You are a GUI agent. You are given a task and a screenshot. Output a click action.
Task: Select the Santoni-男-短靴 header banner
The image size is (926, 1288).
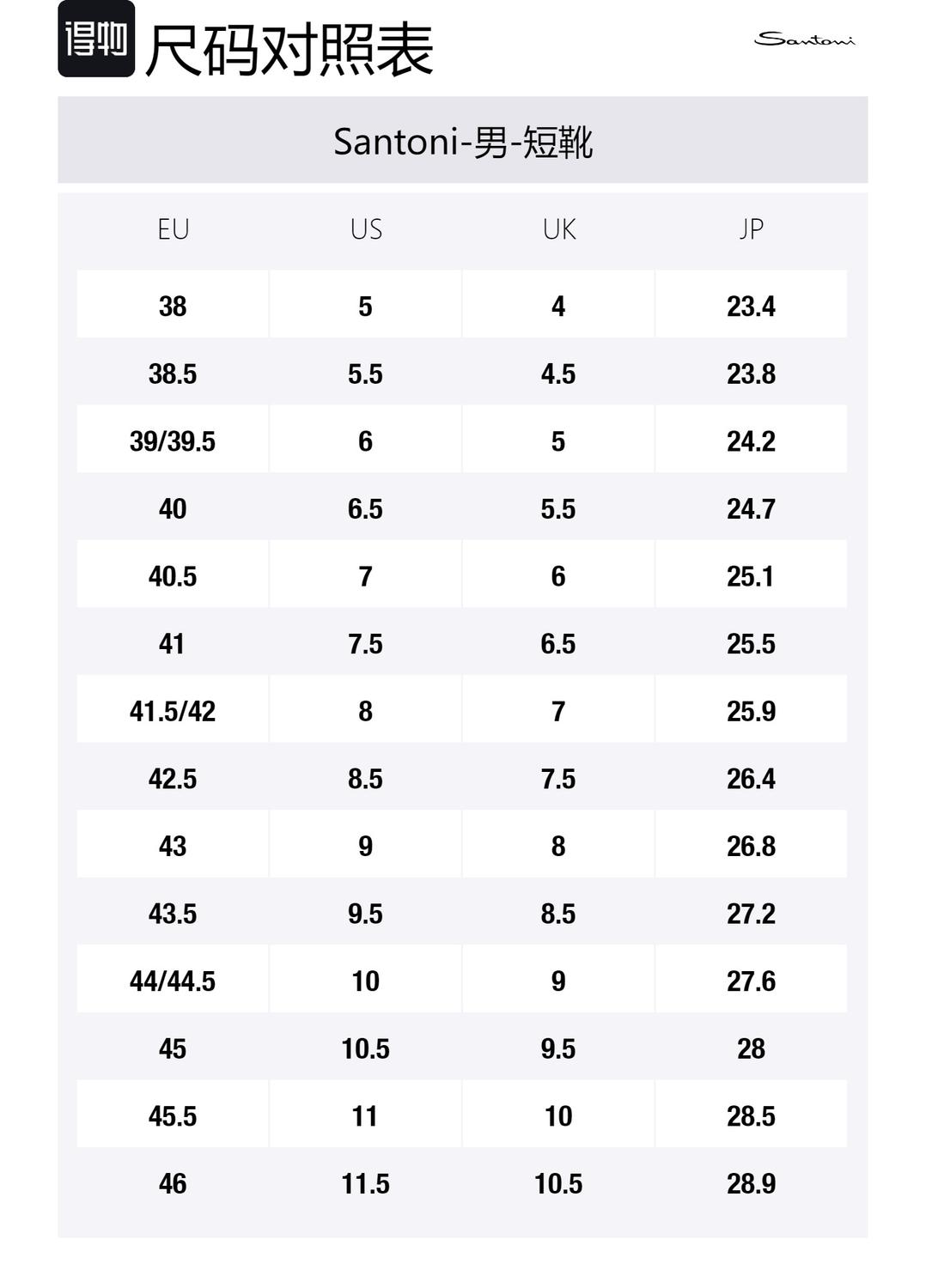pyautogui.click(x=462, y=141)
